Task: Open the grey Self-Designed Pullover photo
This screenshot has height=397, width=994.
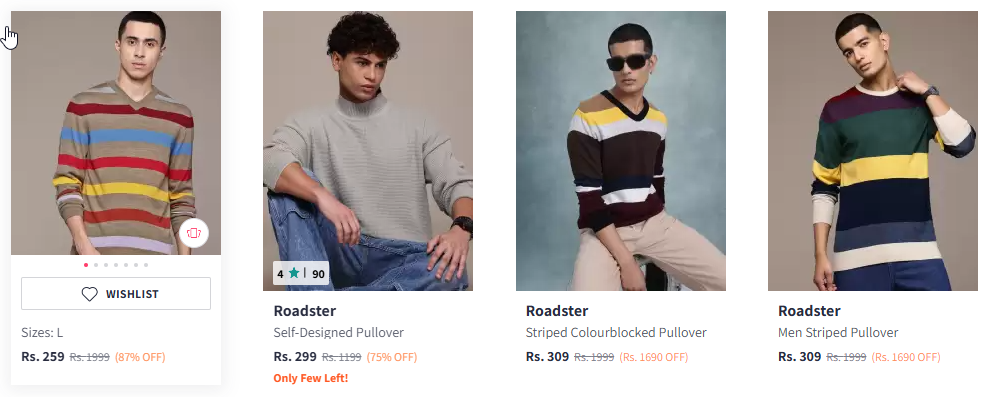Action: [x=368, y=151]
